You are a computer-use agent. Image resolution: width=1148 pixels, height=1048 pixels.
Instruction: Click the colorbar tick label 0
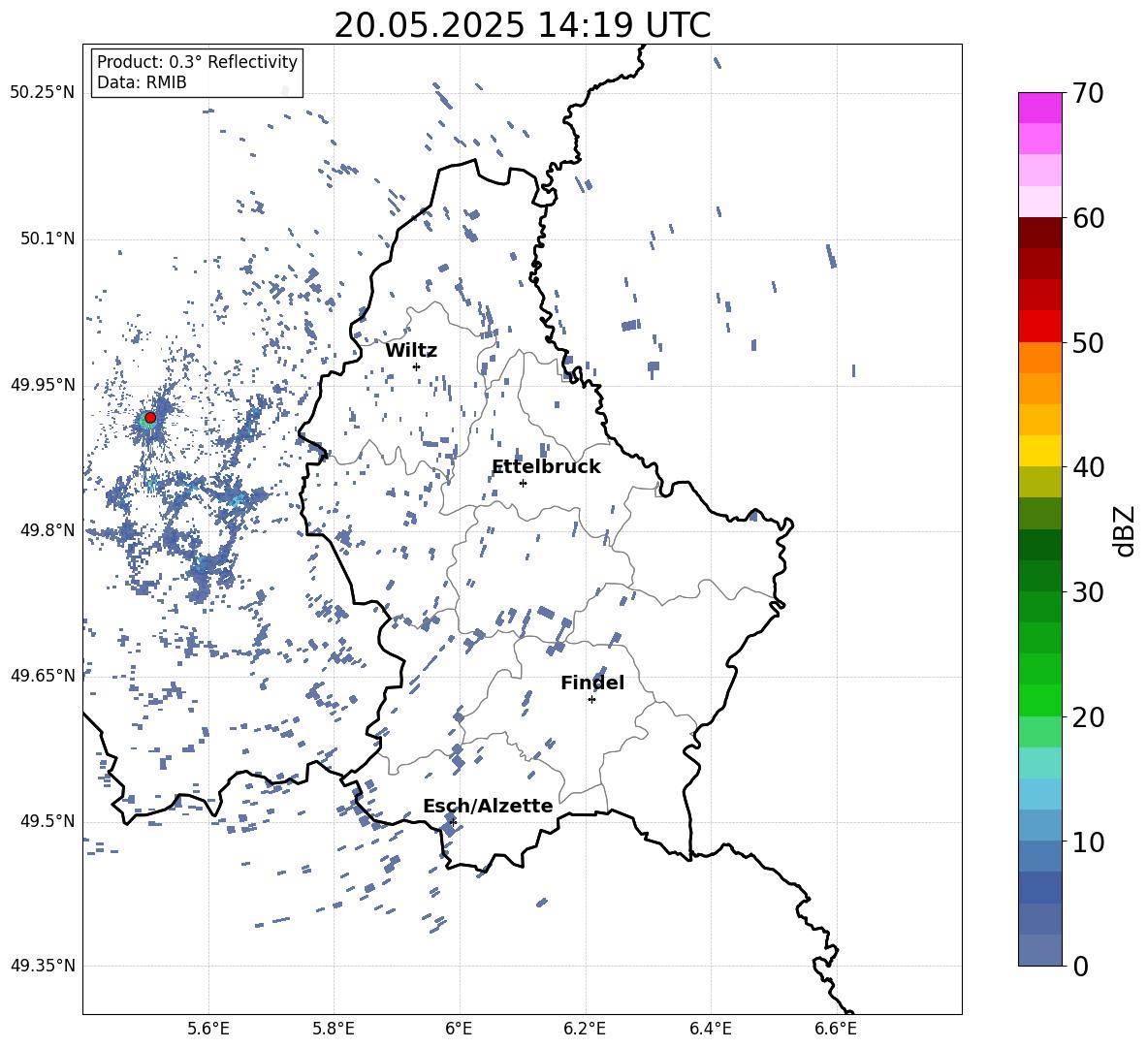click(1080, 967)
